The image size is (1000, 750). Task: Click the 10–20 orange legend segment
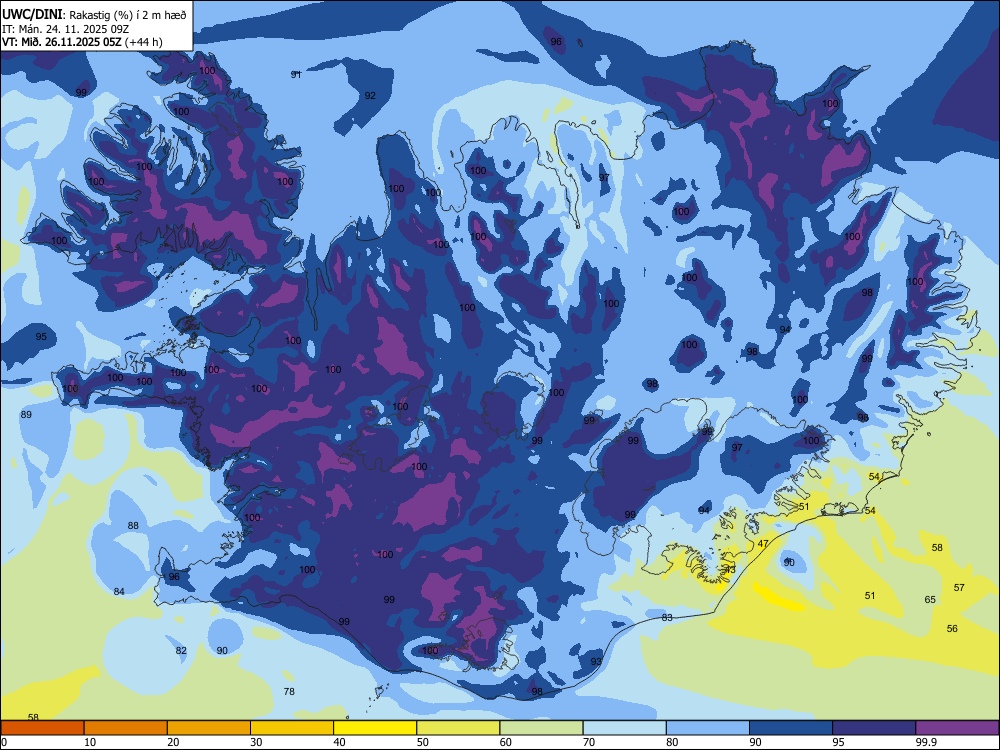pyautogui.click(x=126, y=728)
